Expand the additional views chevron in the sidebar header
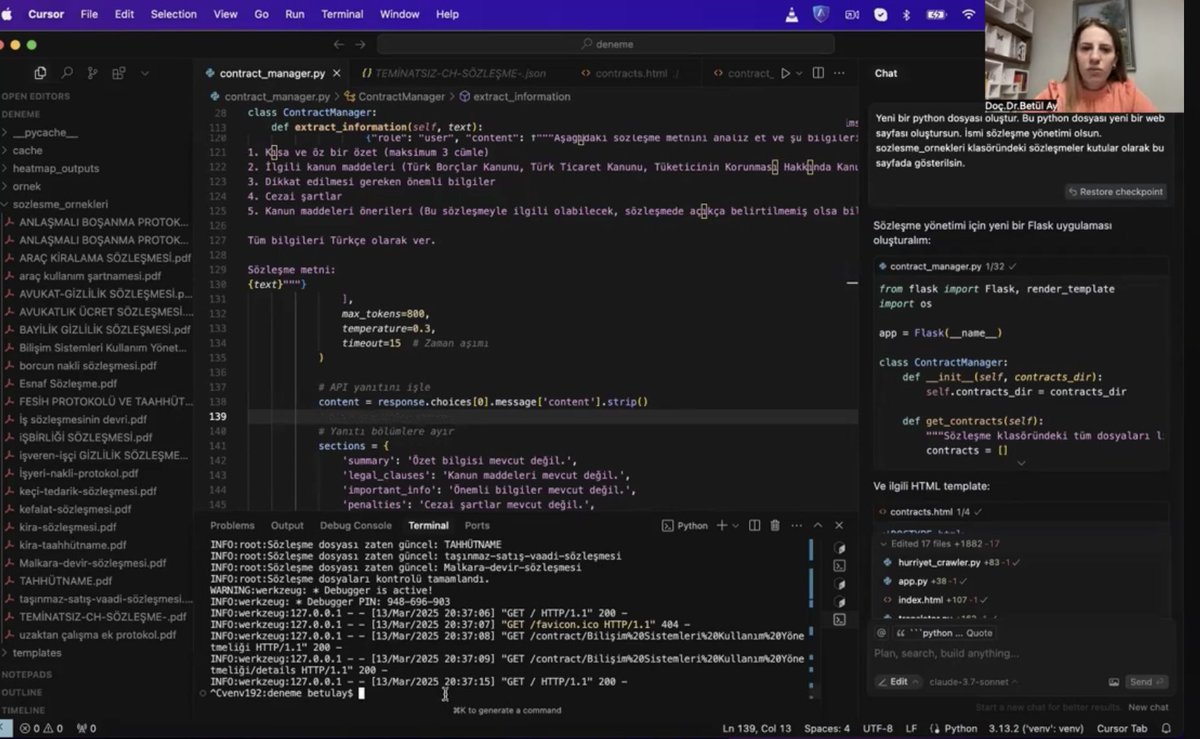 (x=145, y=73)
